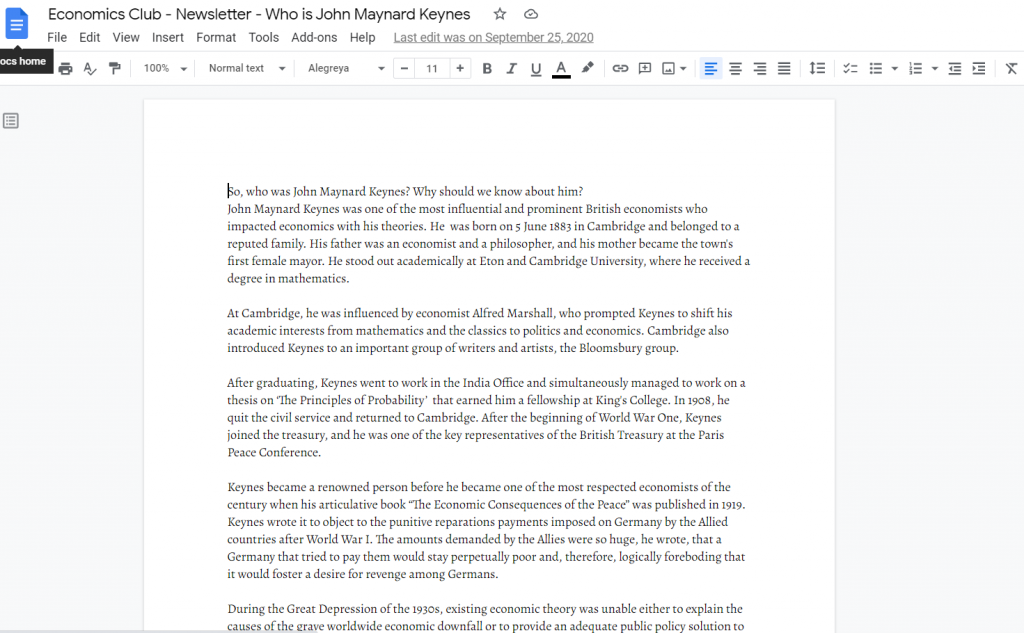View the cloud save status icon
Viewport: 1024px width, 633px height.
click(531, 14)
